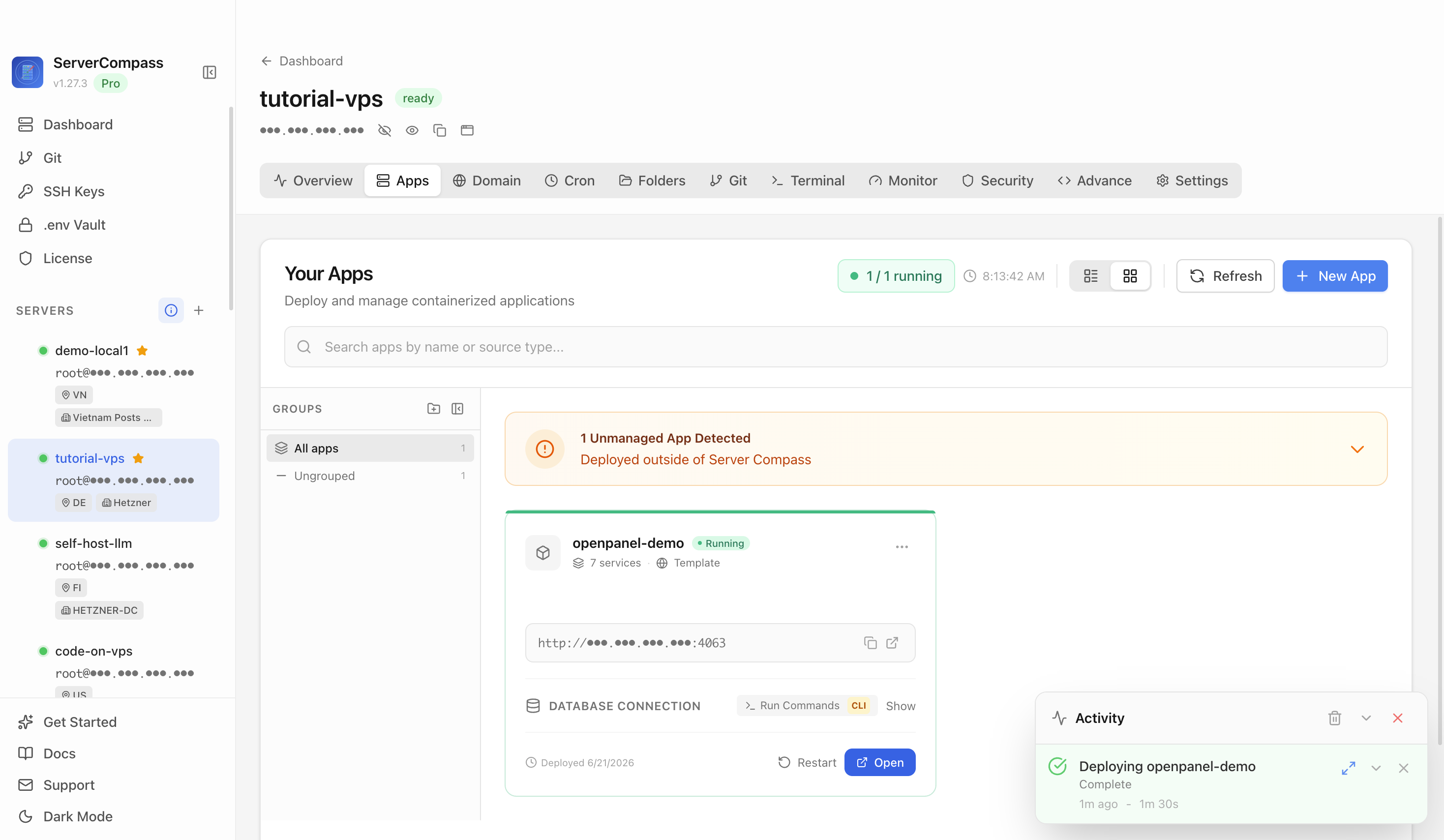Click the Refresh button
Image resolution: width=1444 pixels, height=840 pixels.
tap(1225, 276)
